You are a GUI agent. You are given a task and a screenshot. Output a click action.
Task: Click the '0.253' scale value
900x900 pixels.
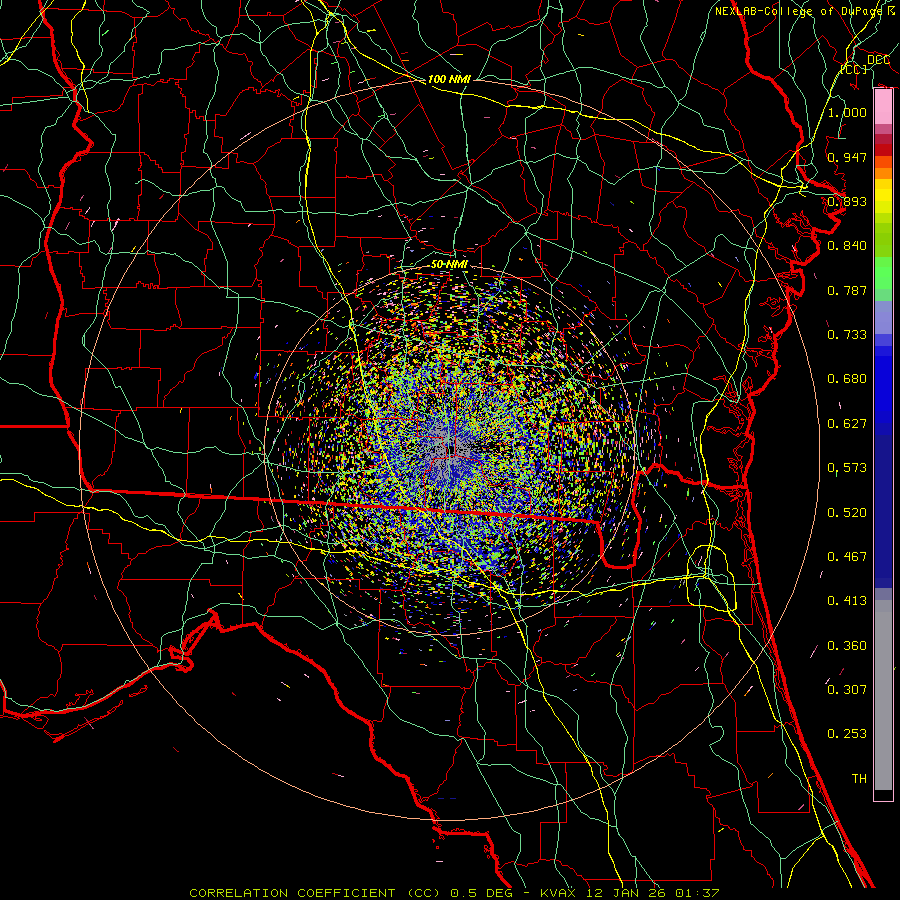(847, 734)
